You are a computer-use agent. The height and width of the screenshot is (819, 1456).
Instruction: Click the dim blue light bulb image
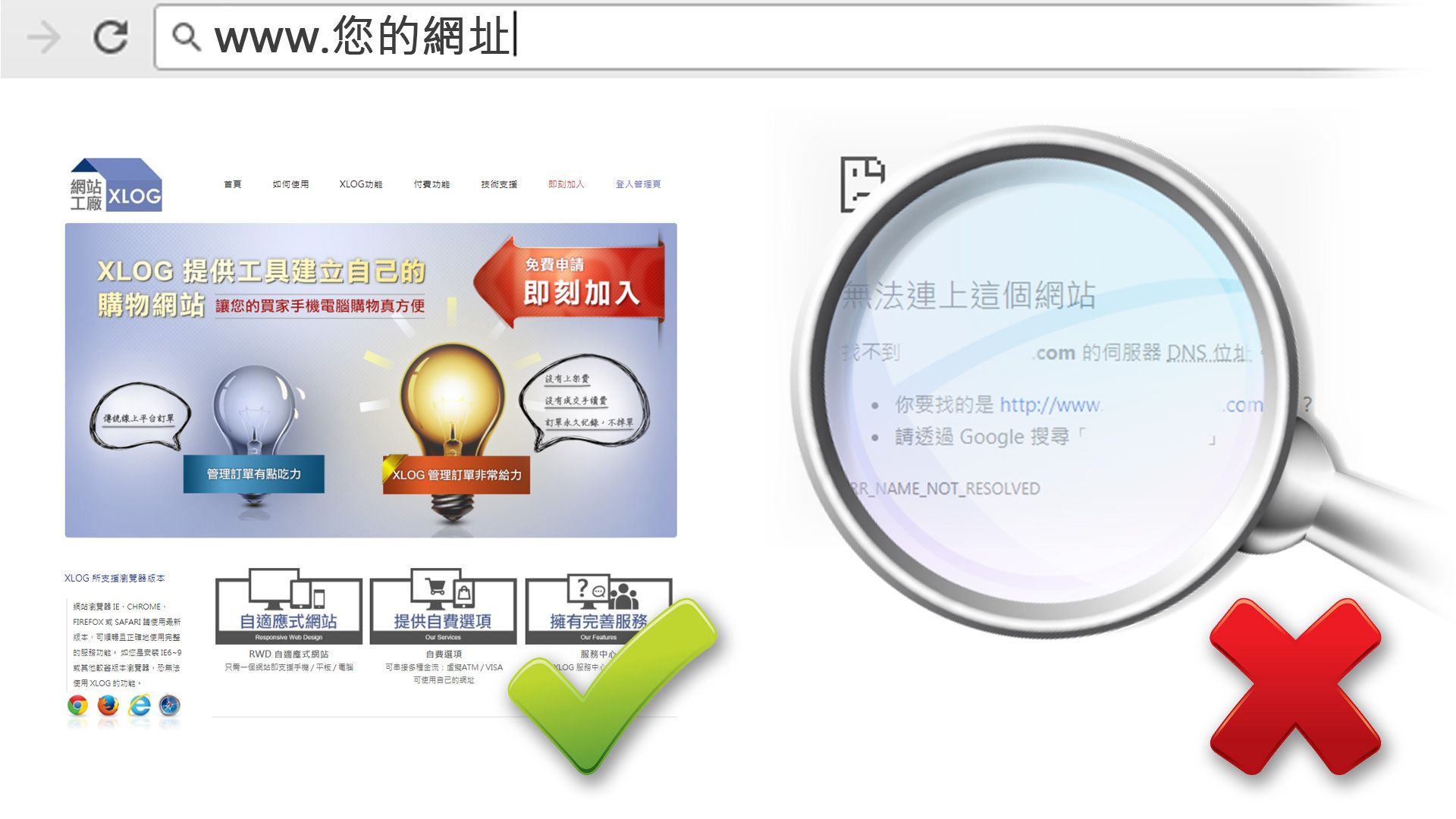point(255,409)
